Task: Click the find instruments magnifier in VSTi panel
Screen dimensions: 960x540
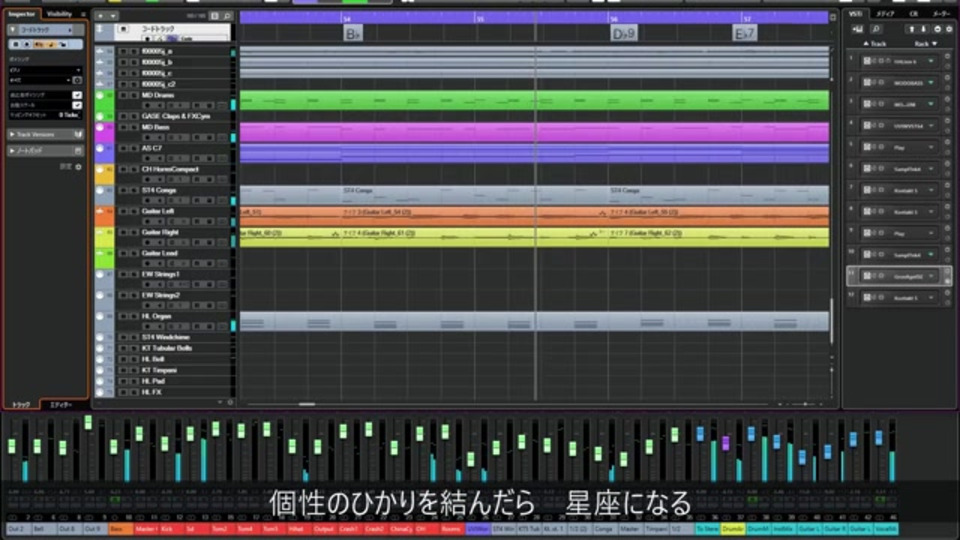Action: [877, 29]
